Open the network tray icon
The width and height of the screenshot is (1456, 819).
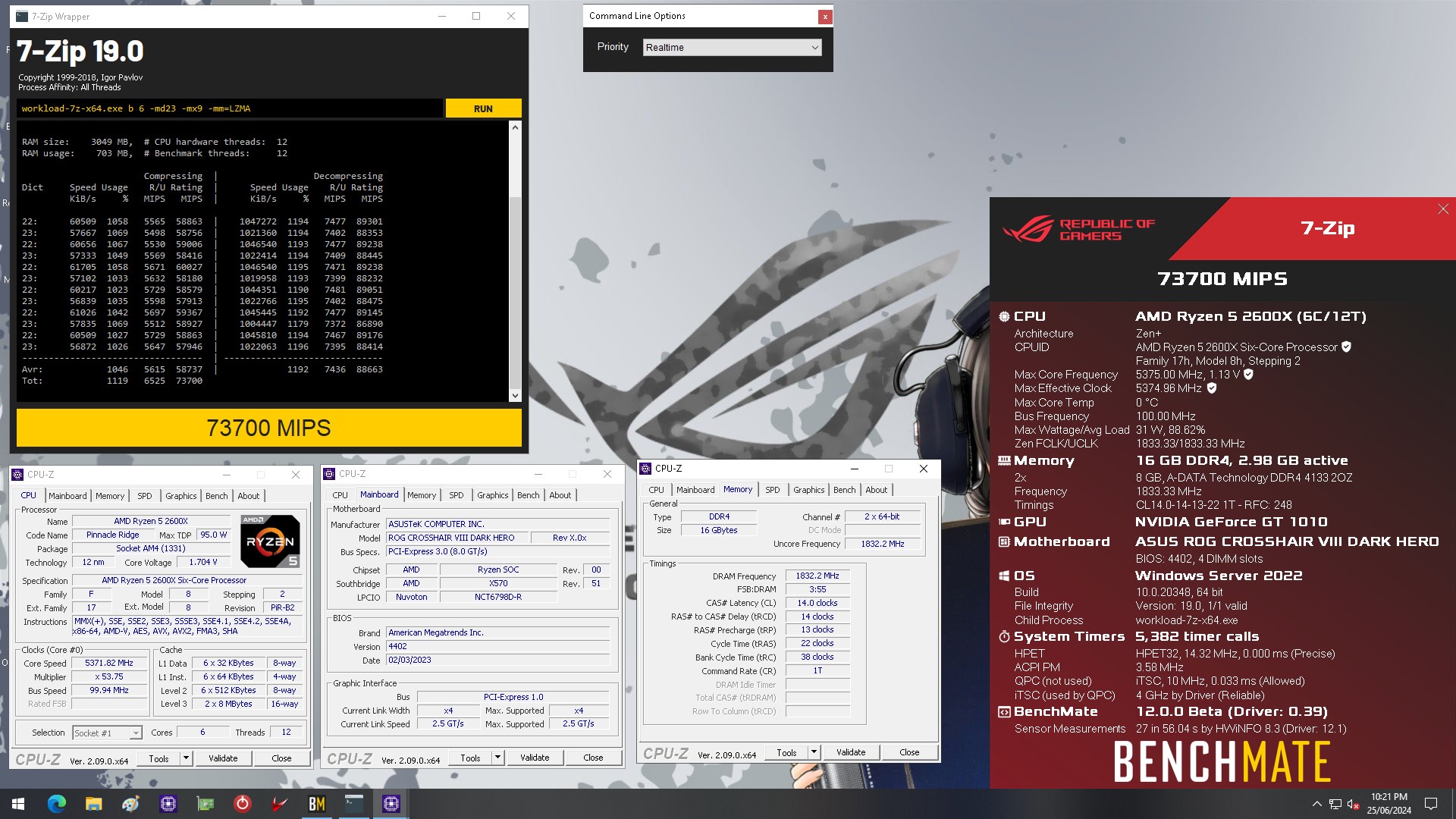(1335, 804)
